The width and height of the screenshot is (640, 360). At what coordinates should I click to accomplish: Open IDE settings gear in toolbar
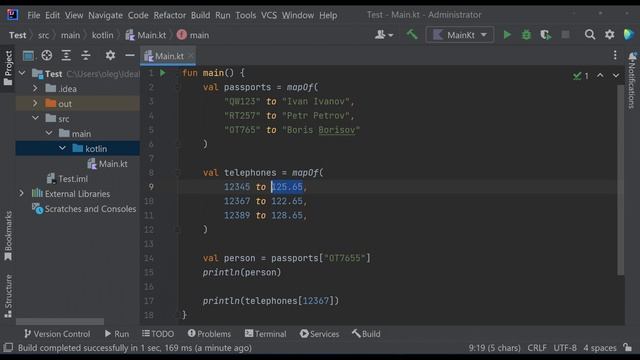click(x=609, y=35)
